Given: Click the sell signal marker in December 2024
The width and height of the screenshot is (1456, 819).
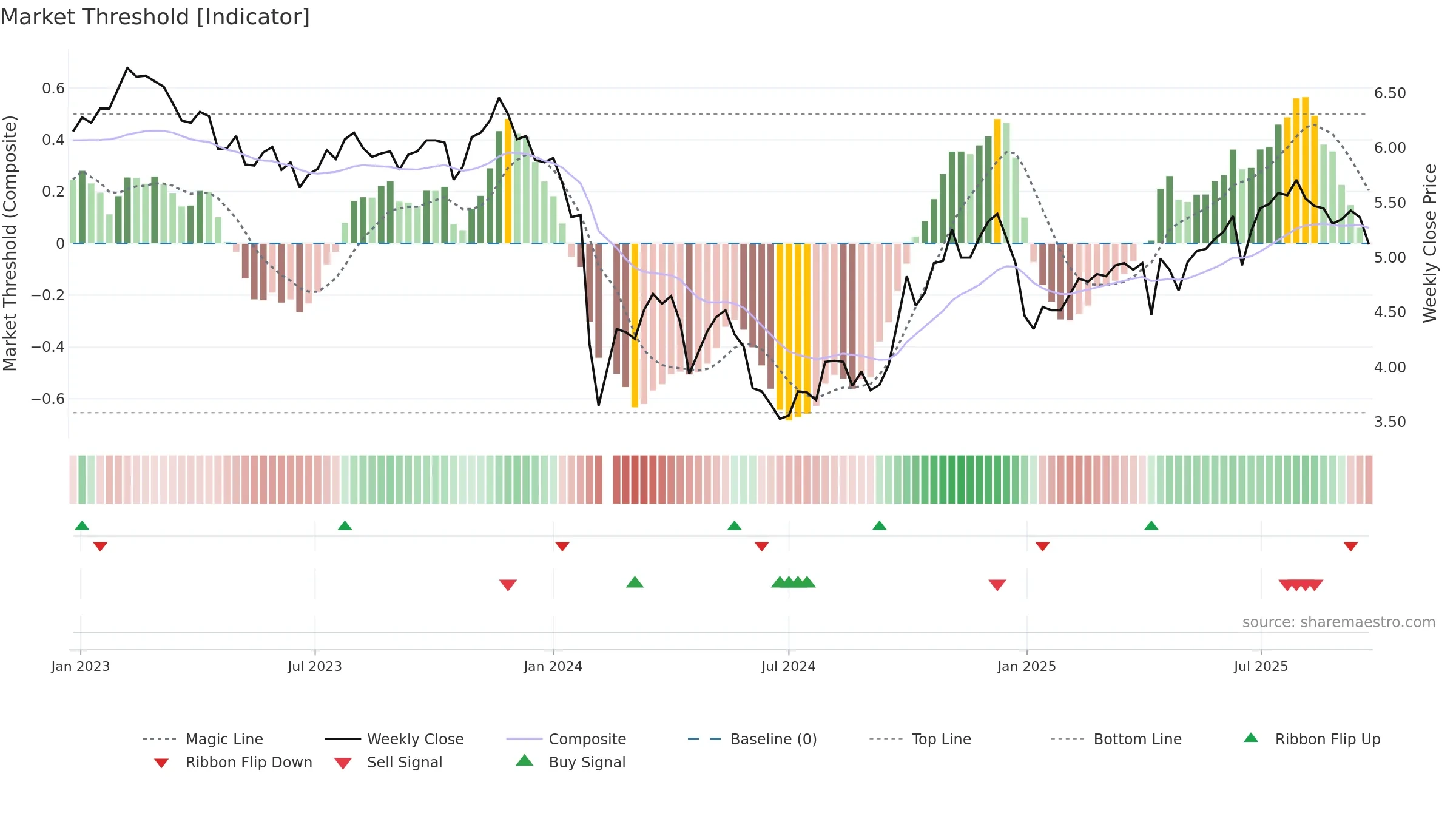Looking at the screenshot, I should 997,585.
